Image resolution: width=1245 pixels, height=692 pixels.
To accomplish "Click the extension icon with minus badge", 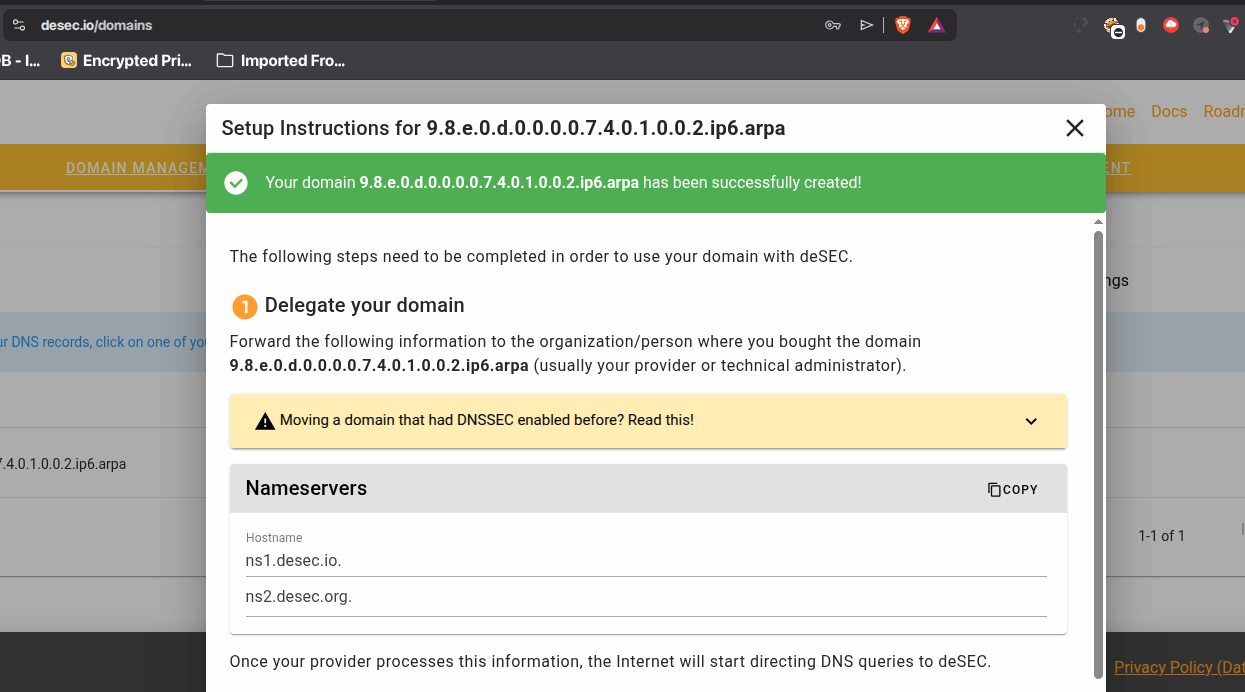I will (1112, 27).
